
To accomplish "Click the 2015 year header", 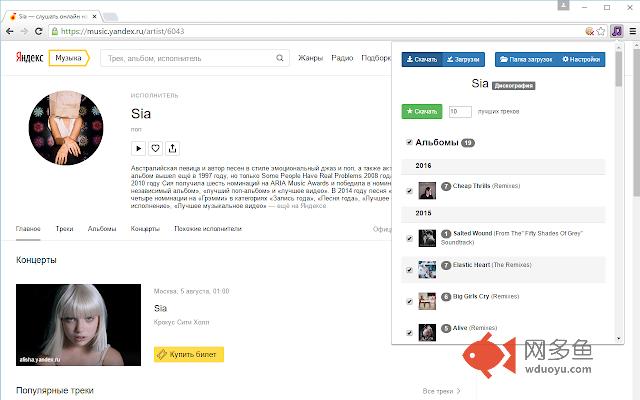I will pos(423,213).
